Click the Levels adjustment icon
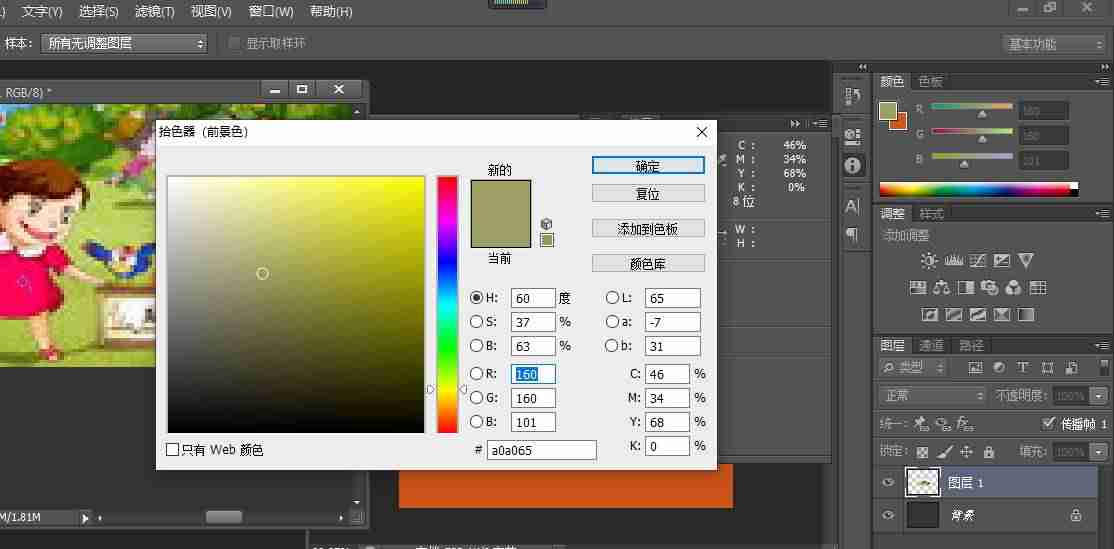This screenshot has height=549, width=1114. coord(953,261)
